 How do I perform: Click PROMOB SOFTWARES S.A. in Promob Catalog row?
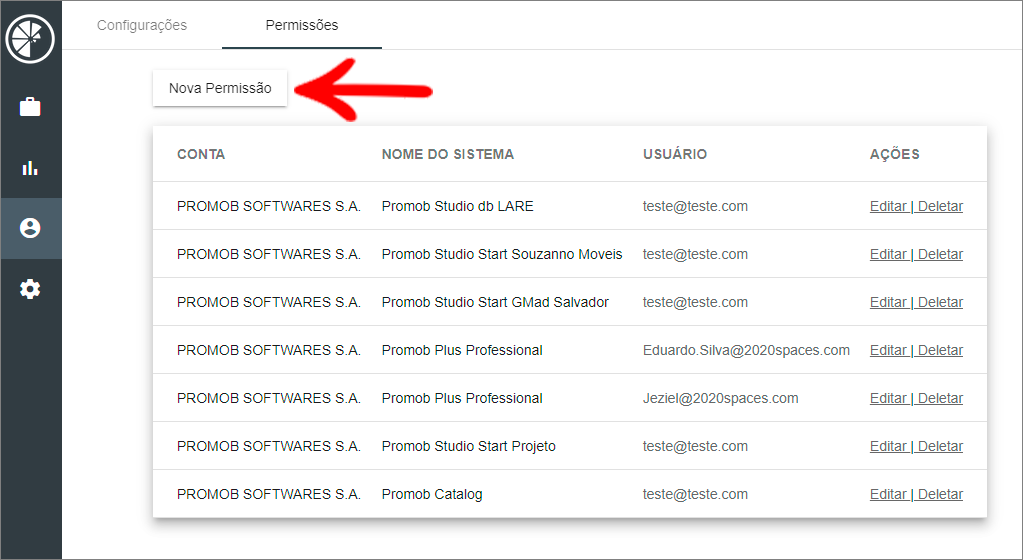coord(269,495)
